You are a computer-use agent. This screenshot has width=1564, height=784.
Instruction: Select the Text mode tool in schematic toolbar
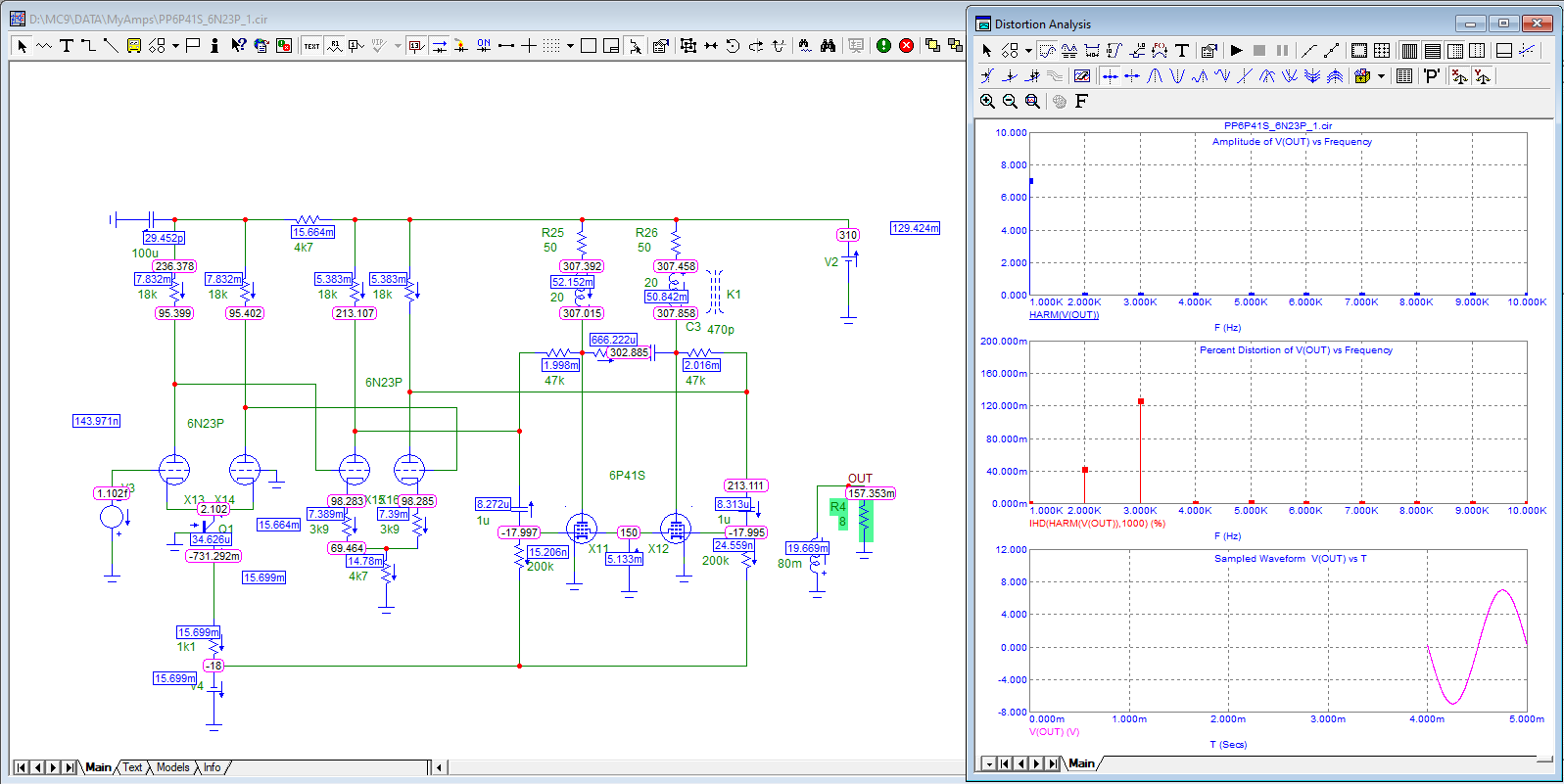67,46
